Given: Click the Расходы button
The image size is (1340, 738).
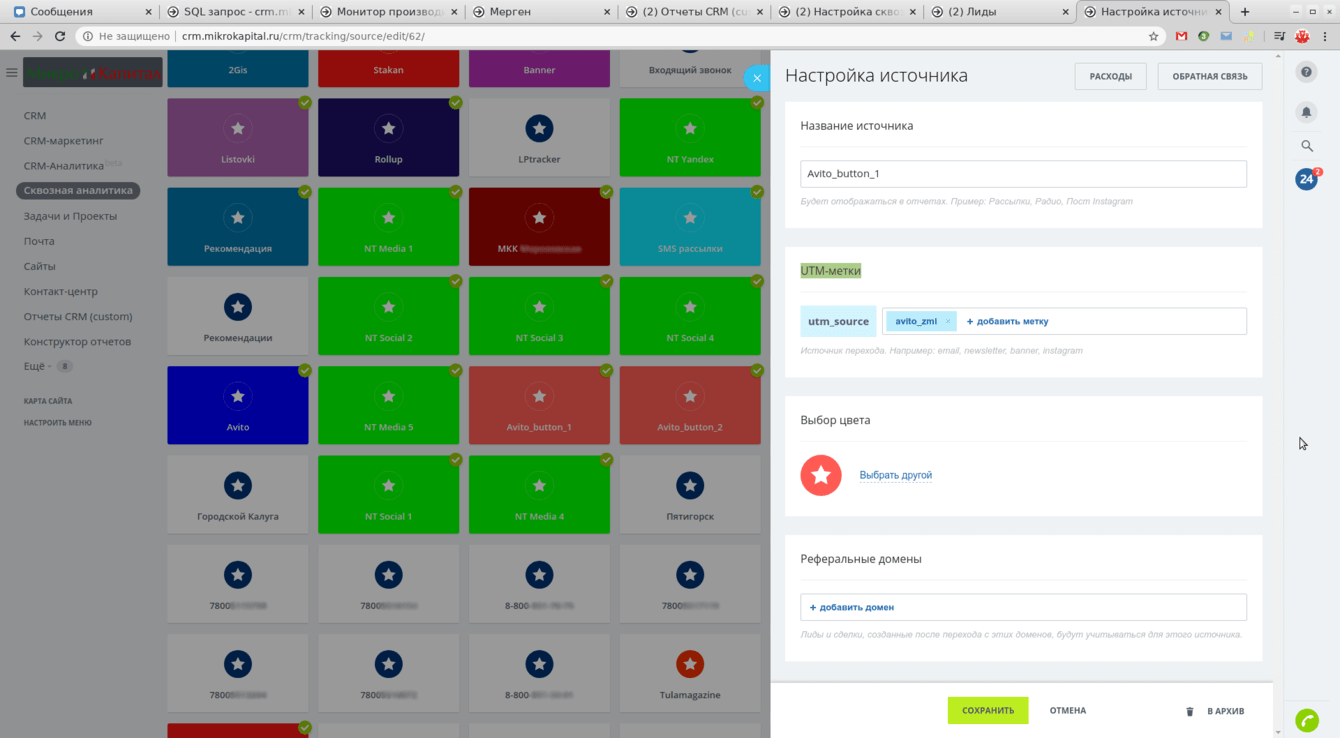Looking at the screenshot, I should click(1110, 76).
